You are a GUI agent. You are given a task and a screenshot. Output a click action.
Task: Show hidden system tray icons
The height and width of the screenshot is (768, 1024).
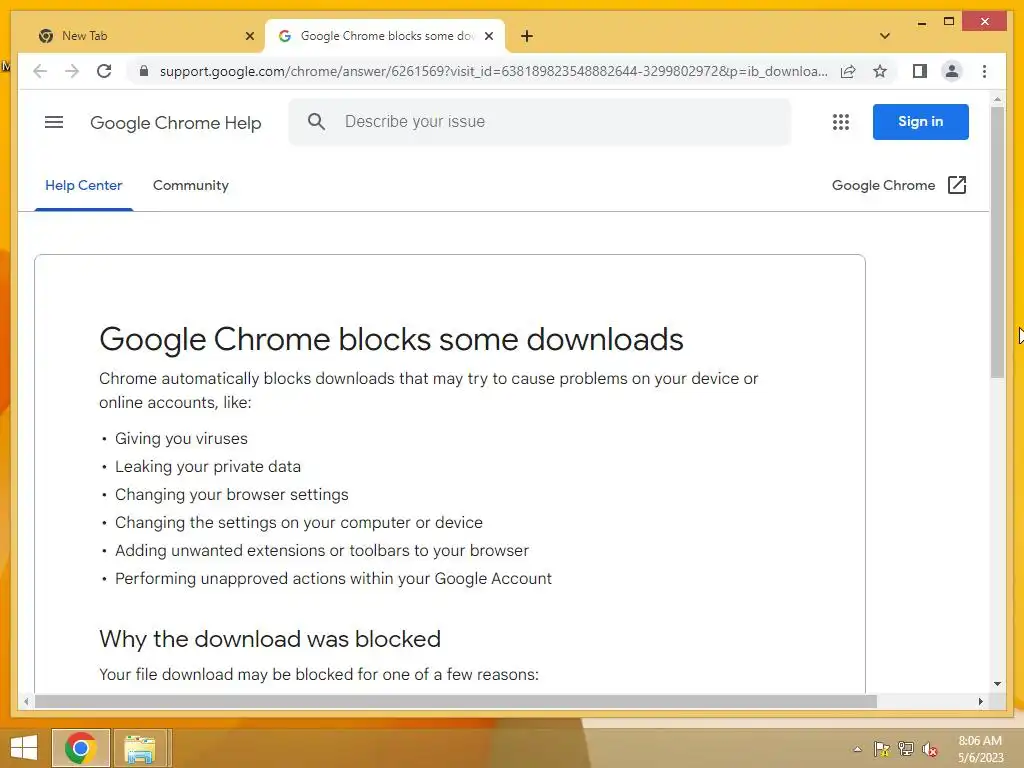click(x=857, y=749)
